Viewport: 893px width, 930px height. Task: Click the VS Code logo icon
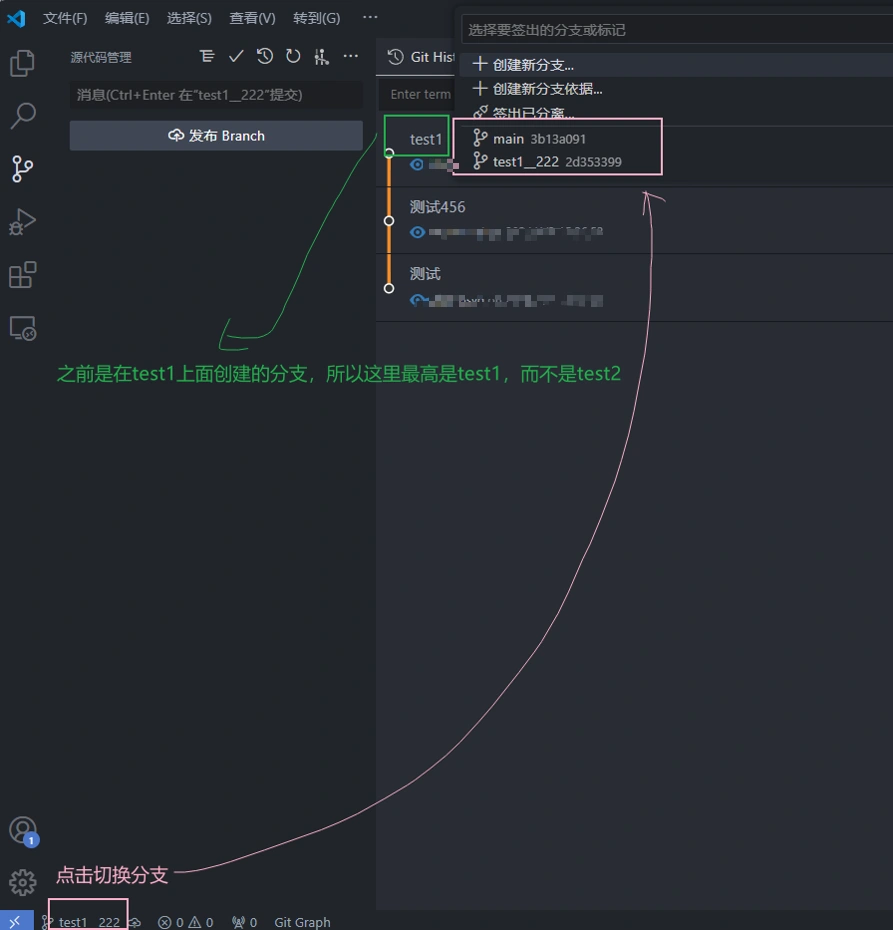point(16,18)
